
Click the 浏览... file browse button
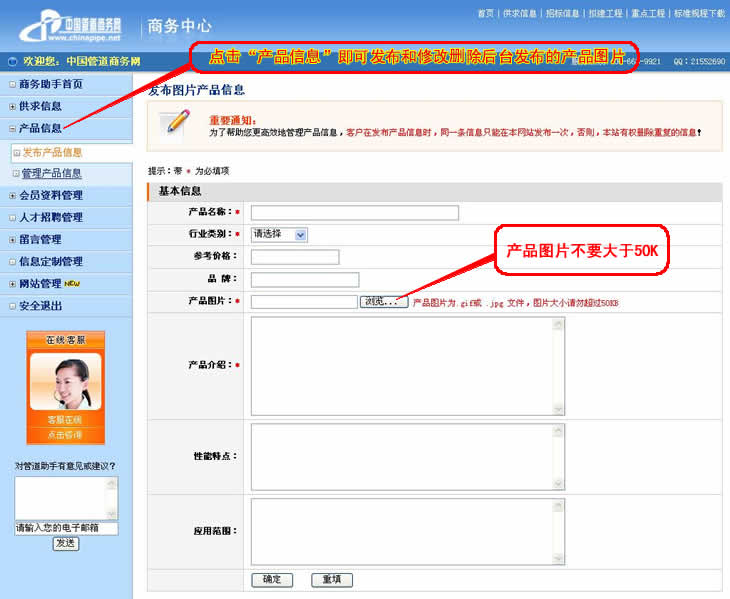[x=384, y=301]
